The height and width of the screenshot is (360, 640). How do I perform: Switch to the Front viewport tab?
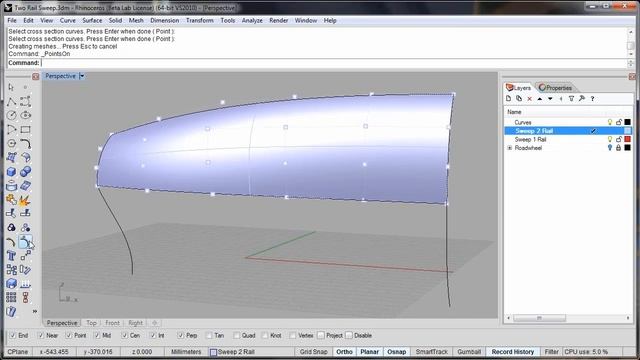(x=112, y=323)
